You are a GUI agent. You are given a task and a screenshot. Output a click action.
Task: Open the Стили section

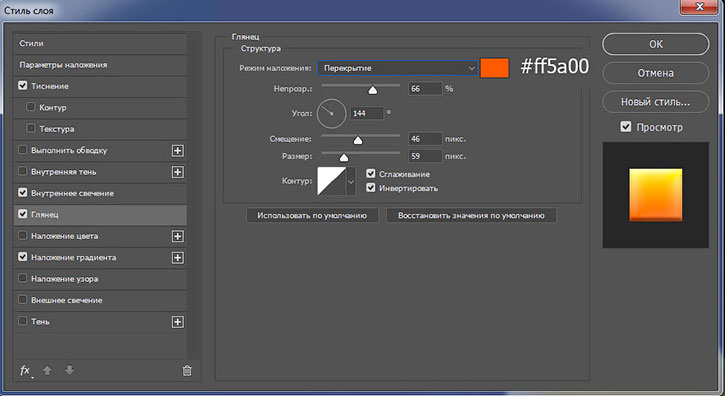click(100, 43)
